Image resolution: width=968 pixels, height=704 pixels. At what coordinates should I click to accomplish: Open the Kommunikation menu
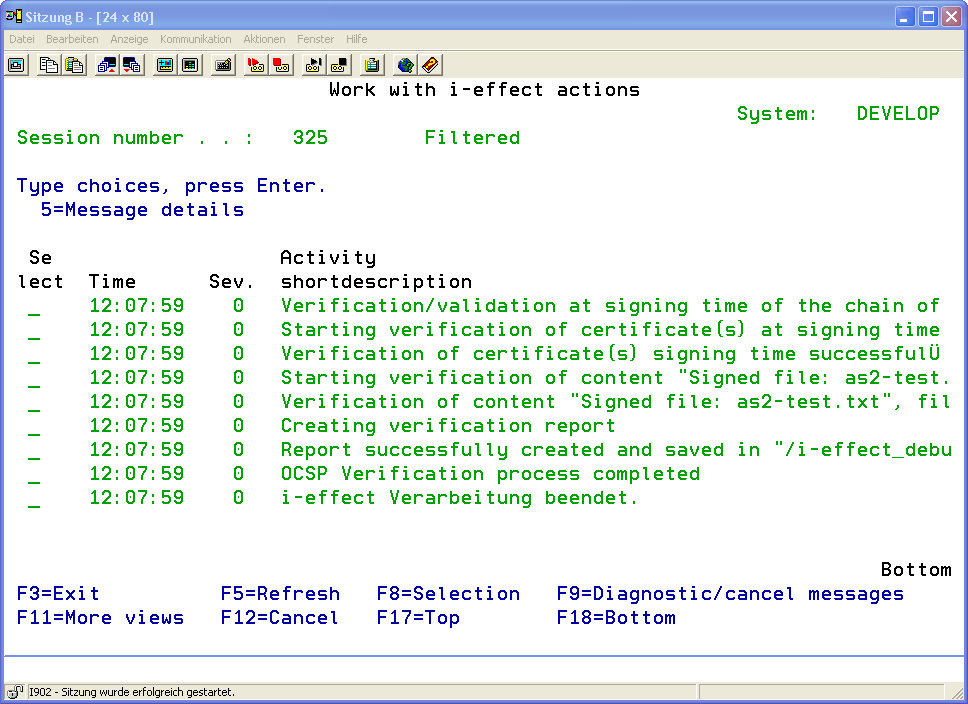point(195,39)
